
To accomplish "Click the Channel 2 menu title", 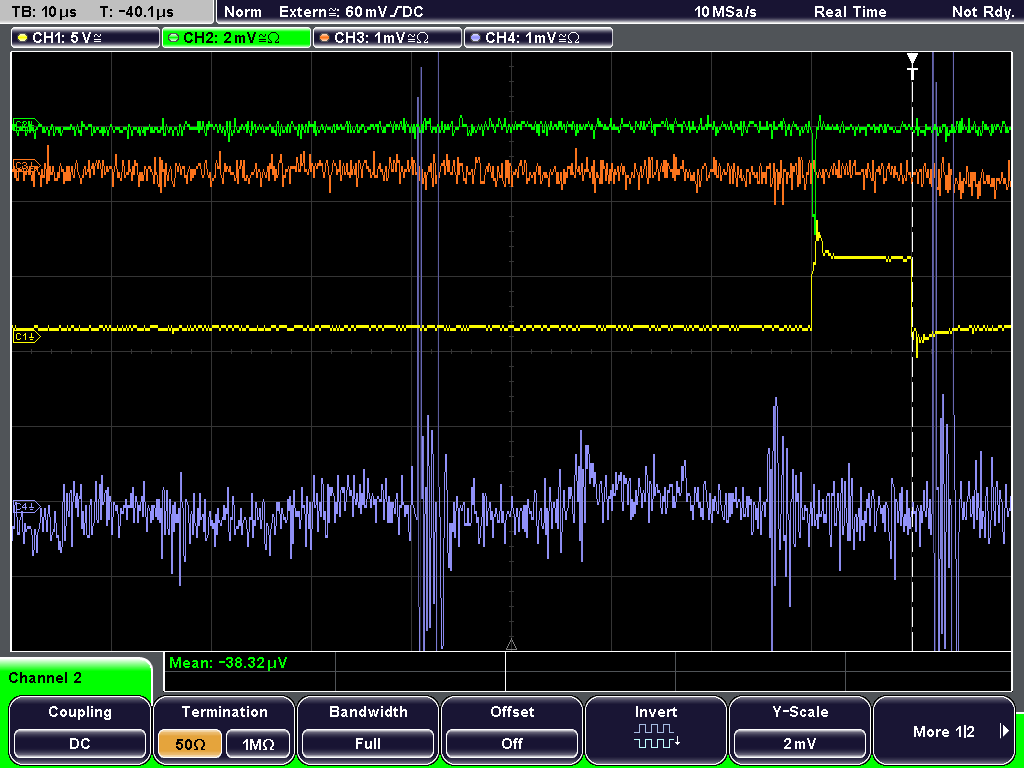I will point(45,678).
